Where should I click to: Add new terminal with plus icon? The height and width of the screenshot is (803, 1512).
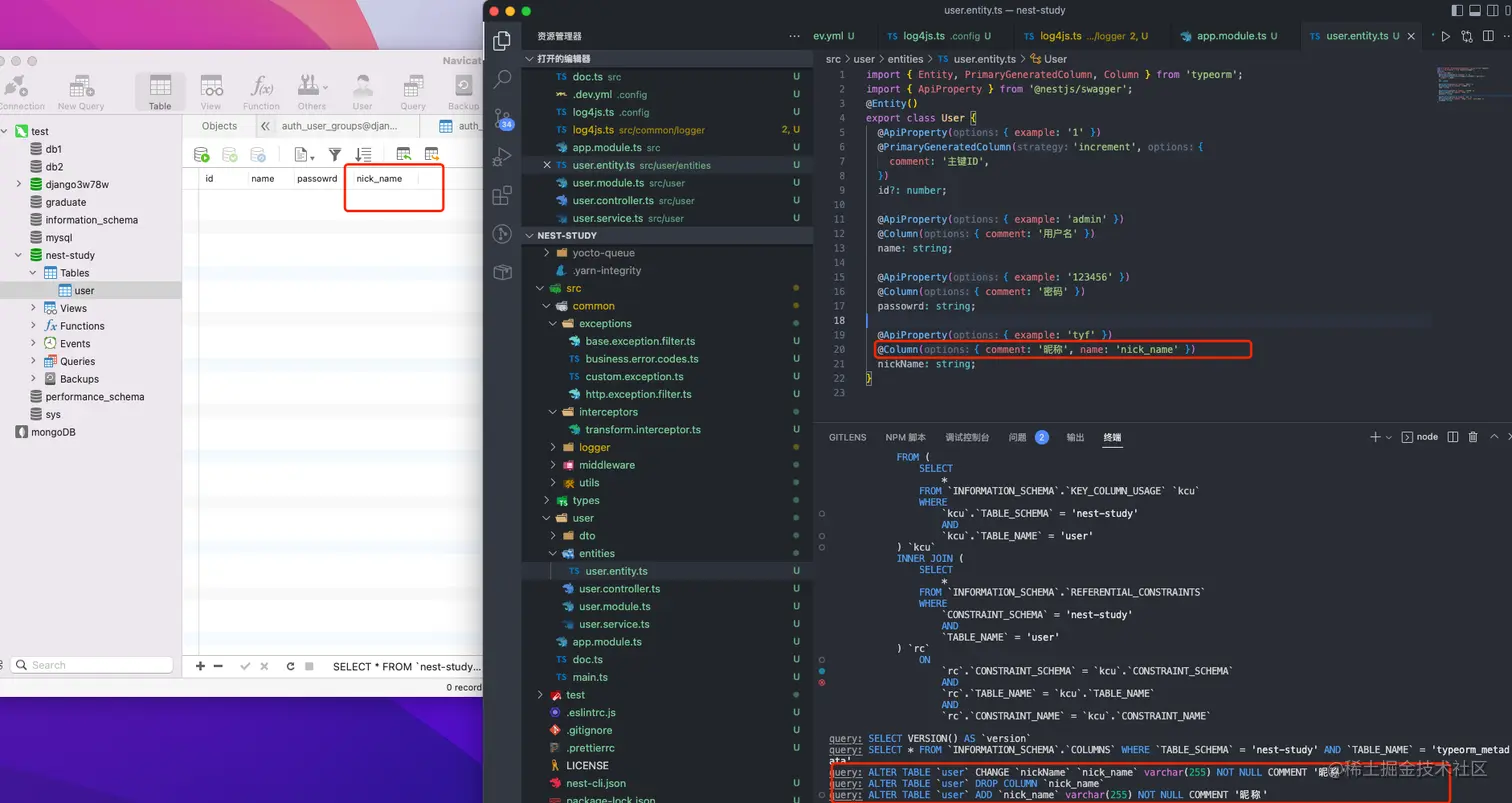[x=1375, y=437]
